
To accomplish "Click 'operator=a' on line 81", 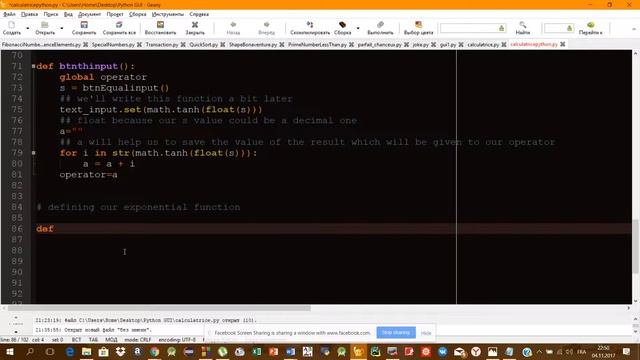I will click(89, 175).
